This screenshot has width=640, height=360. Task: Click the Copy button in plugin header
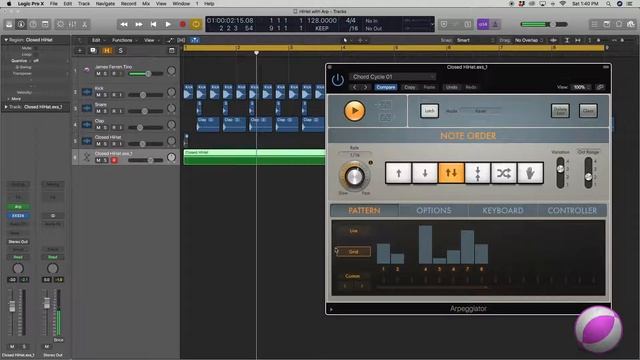coord(409,87)
